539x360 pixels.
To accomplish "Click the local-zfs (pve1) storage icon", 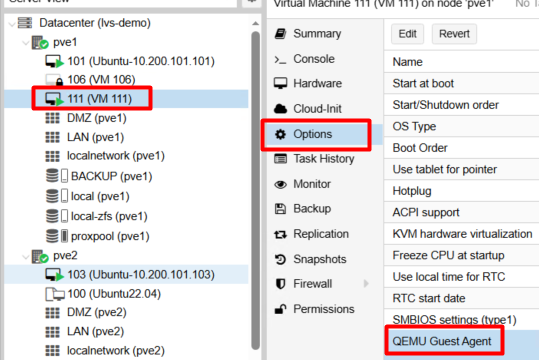I will point(57,216).
